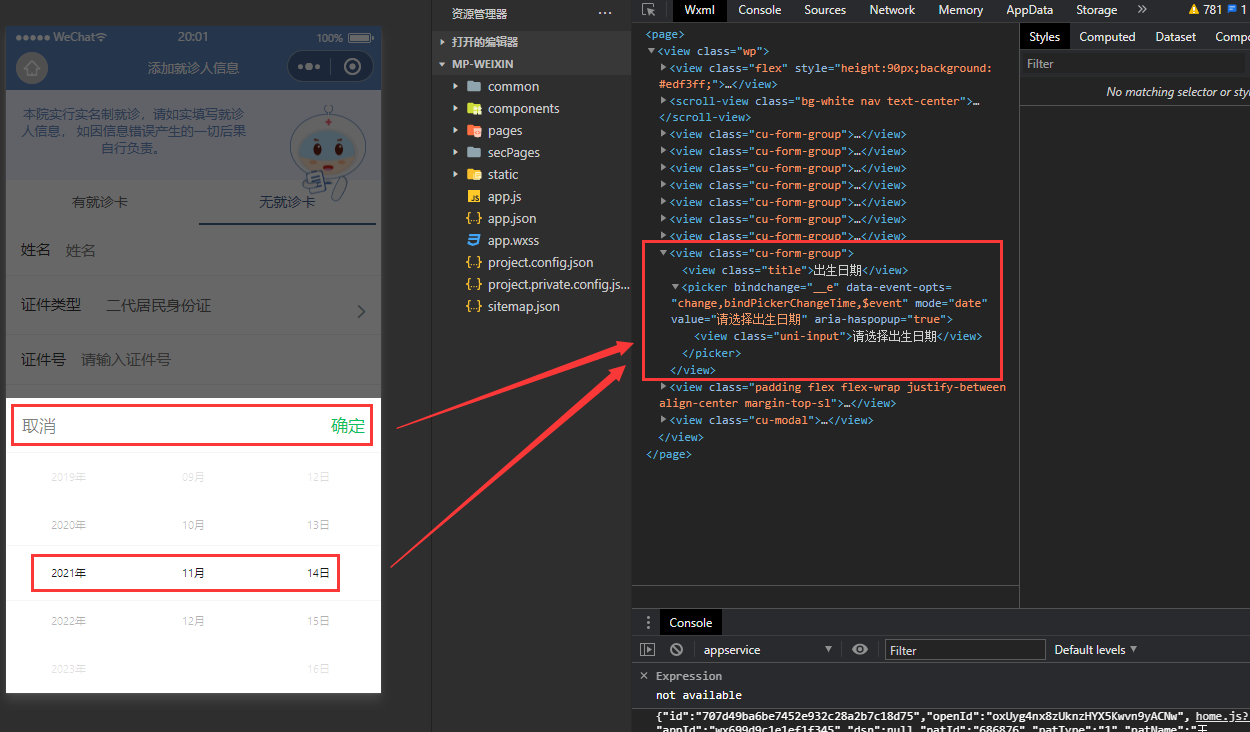Switch to the Sources tab
This screenshot has height=732, width=1250.
(825, 10)
